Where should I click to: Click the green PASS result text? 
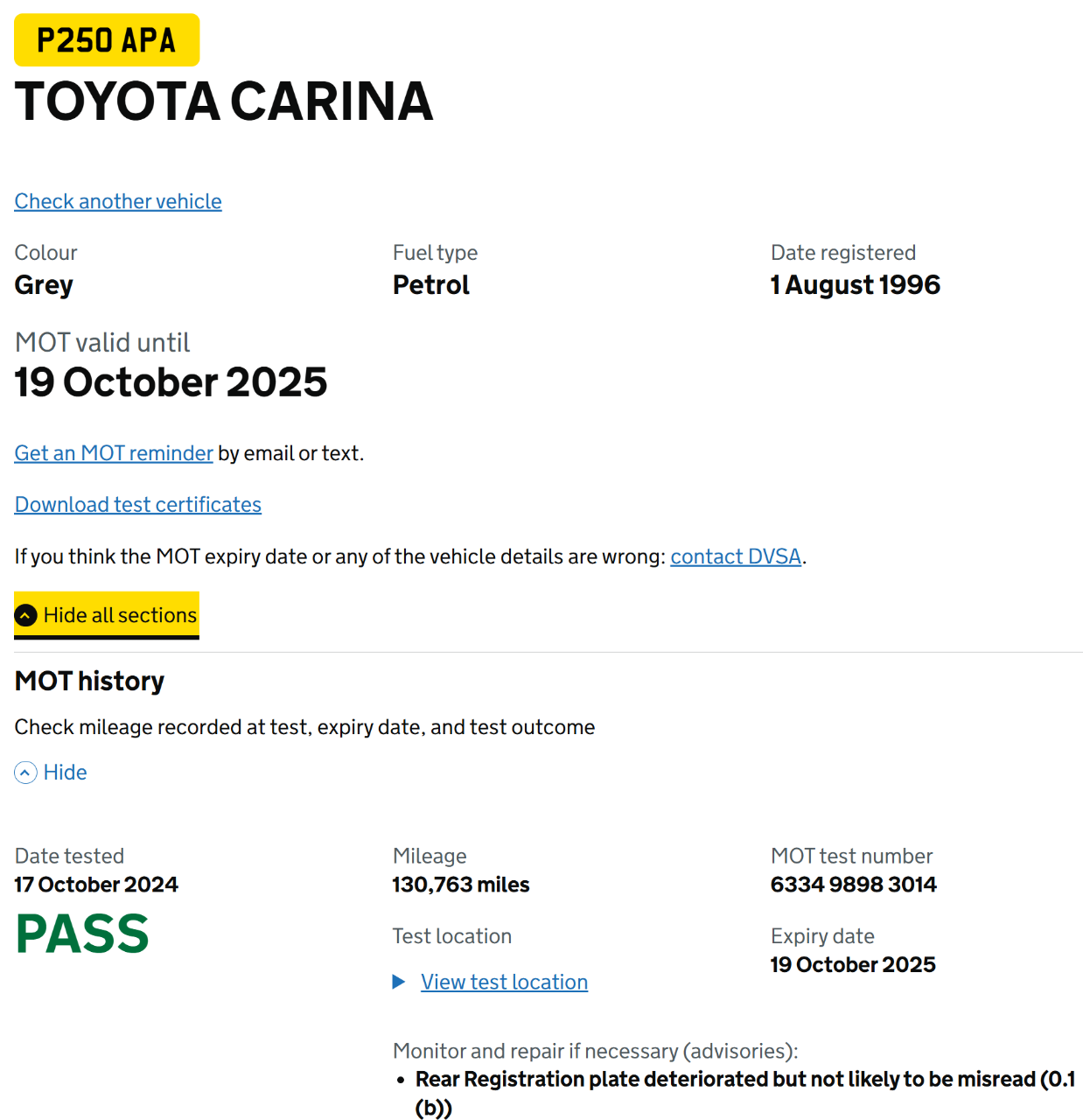(x=82, y=934)
